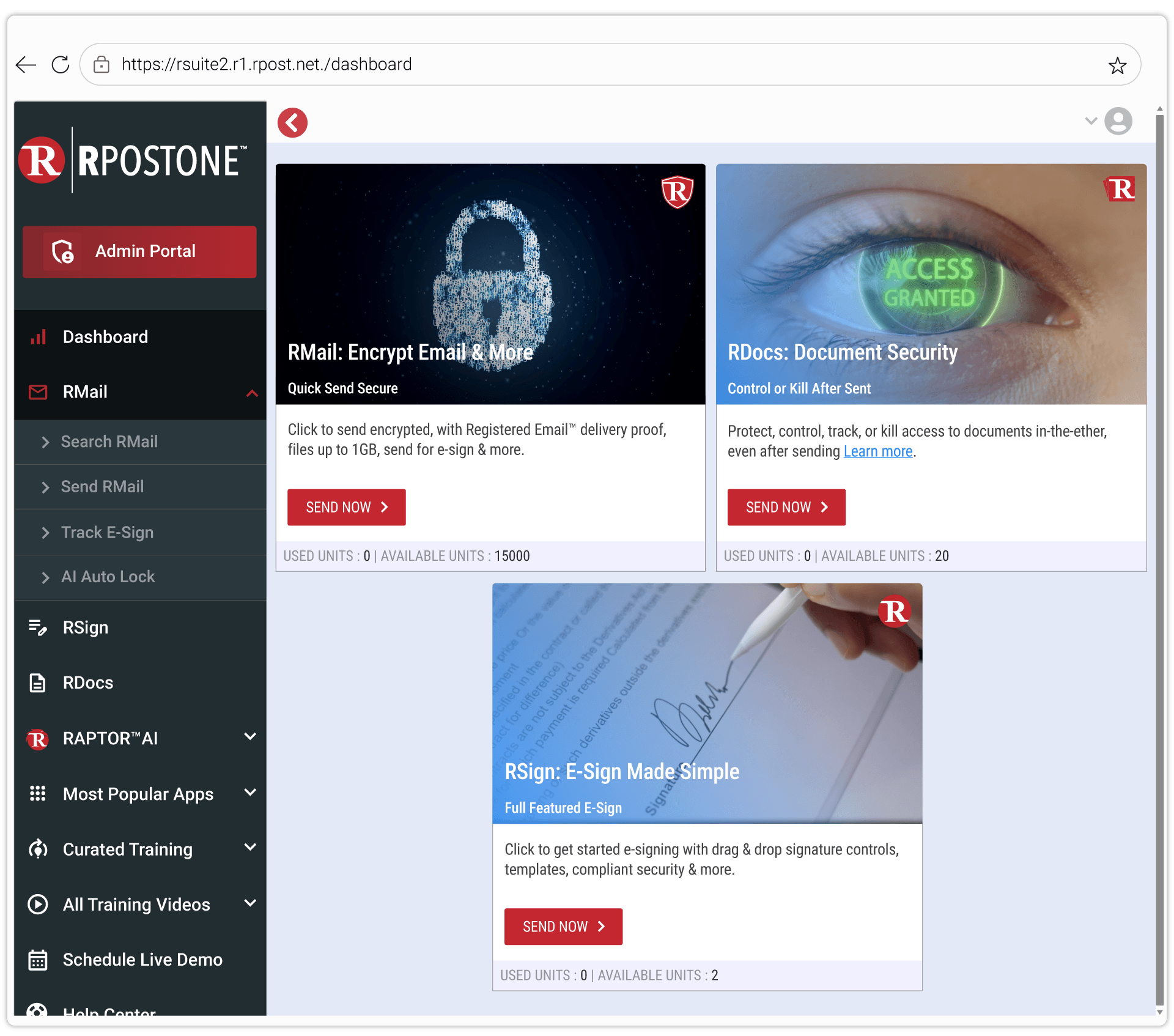The width and height of the screenshot is (1174, 1036).
Task: Click SEND NOW on the RMail card
Action: 347,507
